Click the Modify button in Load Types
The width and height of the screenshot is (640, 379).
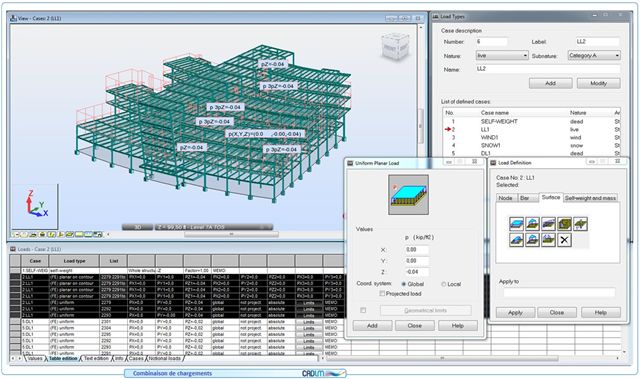click(x=598, y=83)
